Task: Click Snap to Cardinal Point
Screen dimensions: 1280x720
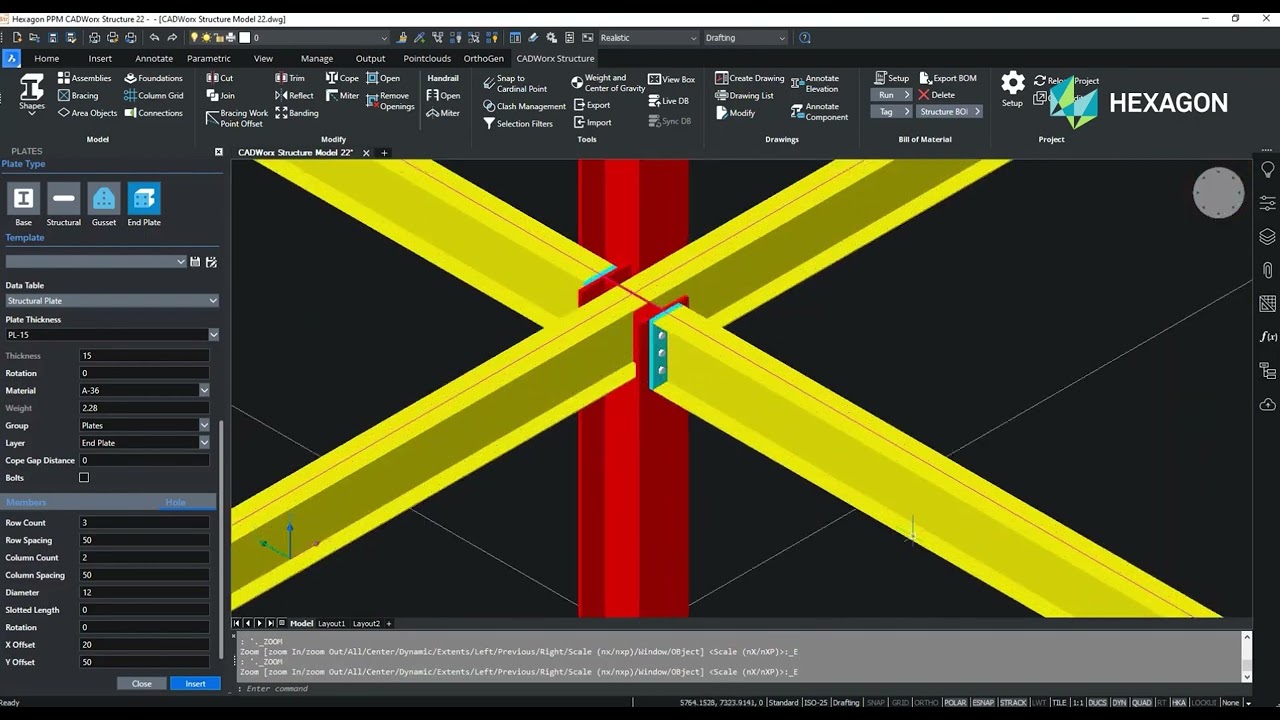Action: tap(514, 83)
